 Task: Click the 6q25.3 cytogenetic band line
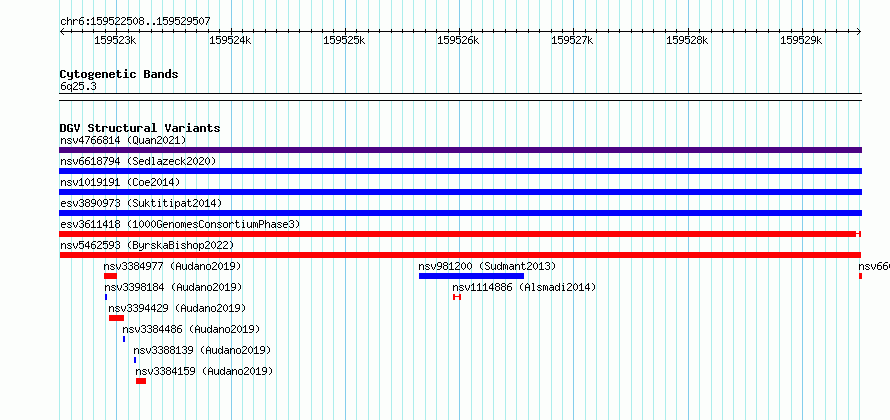pyautogui.click(x=460, y=97)
